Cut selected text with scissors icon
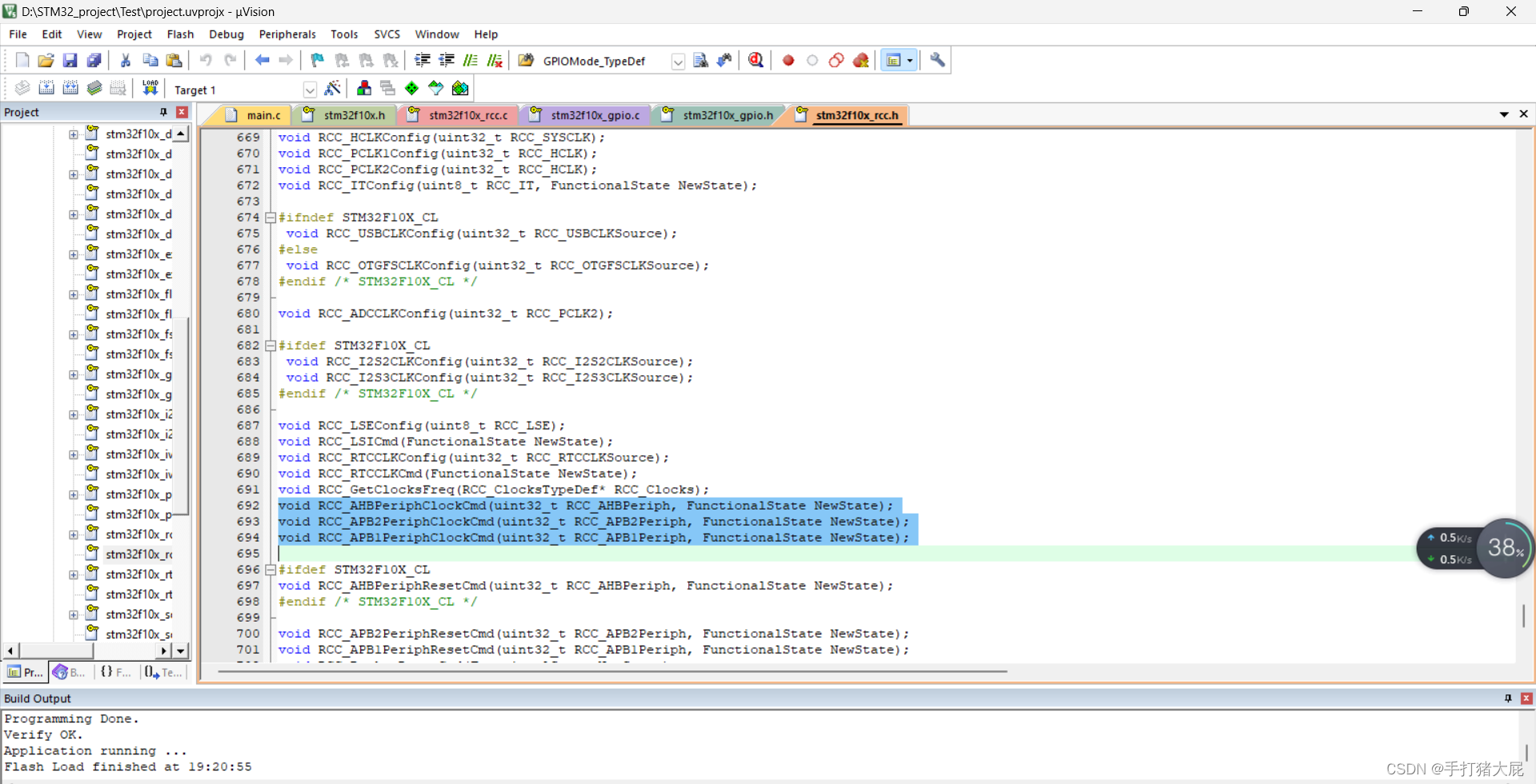The height and width of the screenshot is (784, 1536). pyautogui.click(x=126, y=60)
